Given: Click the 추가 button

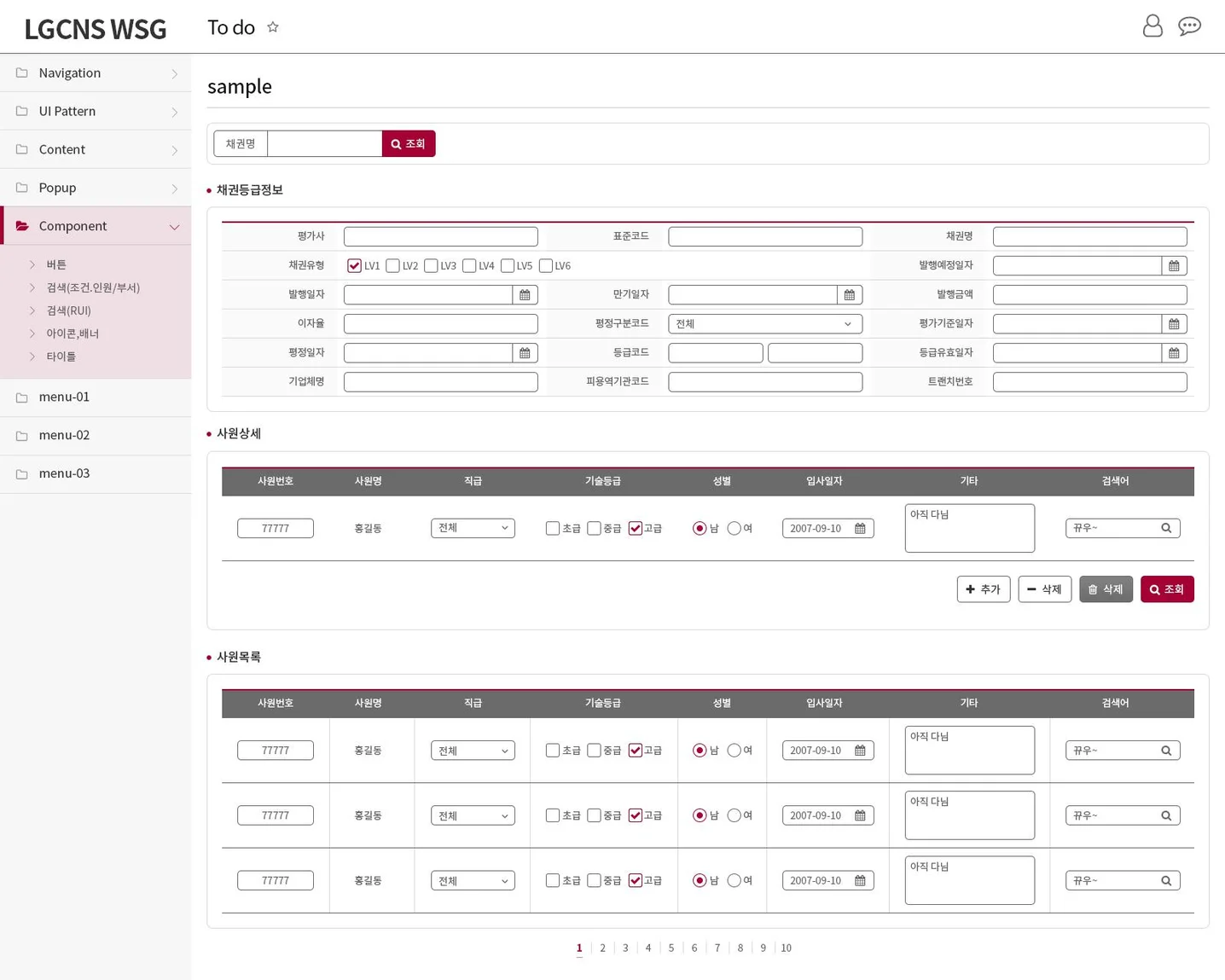Looking at the screenshot, I should tap(984, 589).
